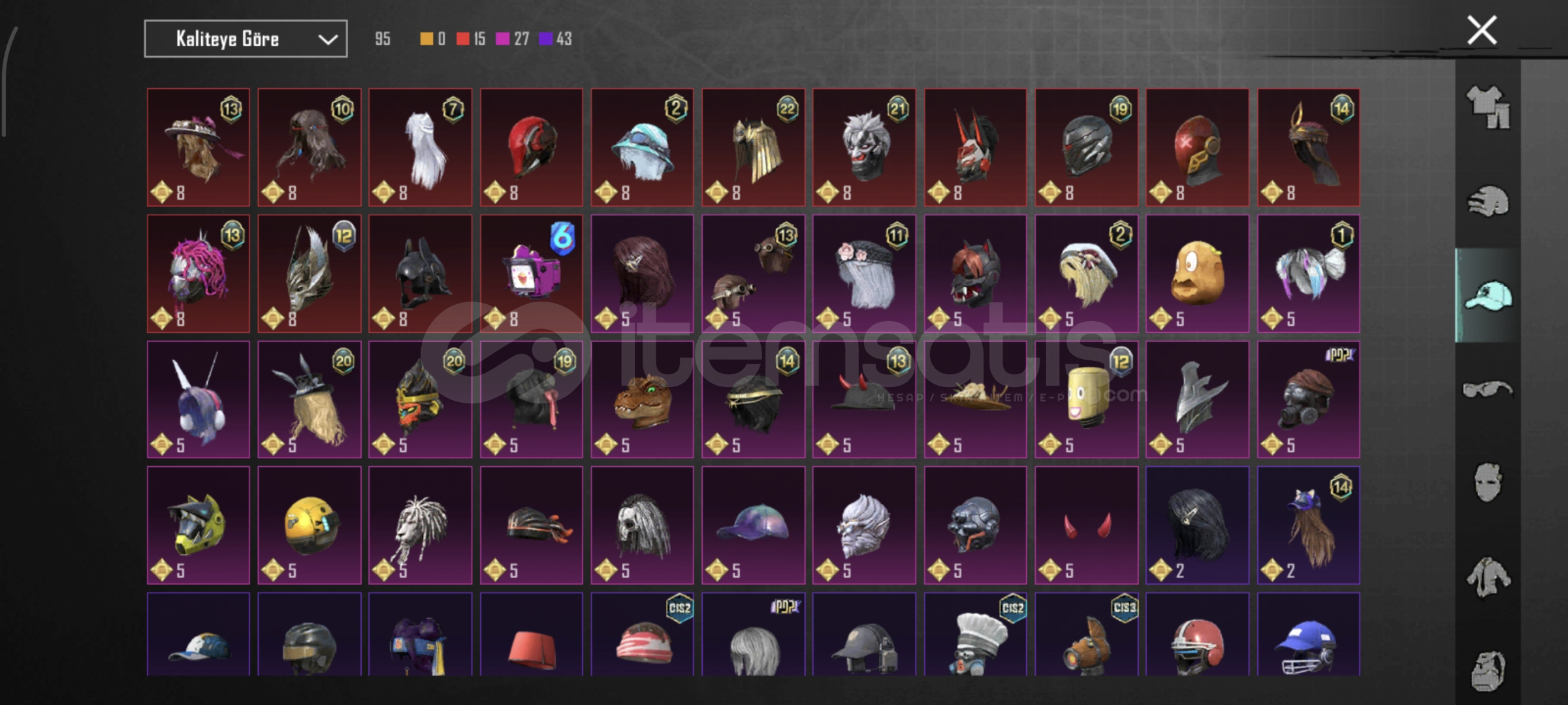This screenshot has height=705, width=1568.
Task: Click the dropdown chevron arrow beside Kaliteye Göre
Action: [328, 40]
